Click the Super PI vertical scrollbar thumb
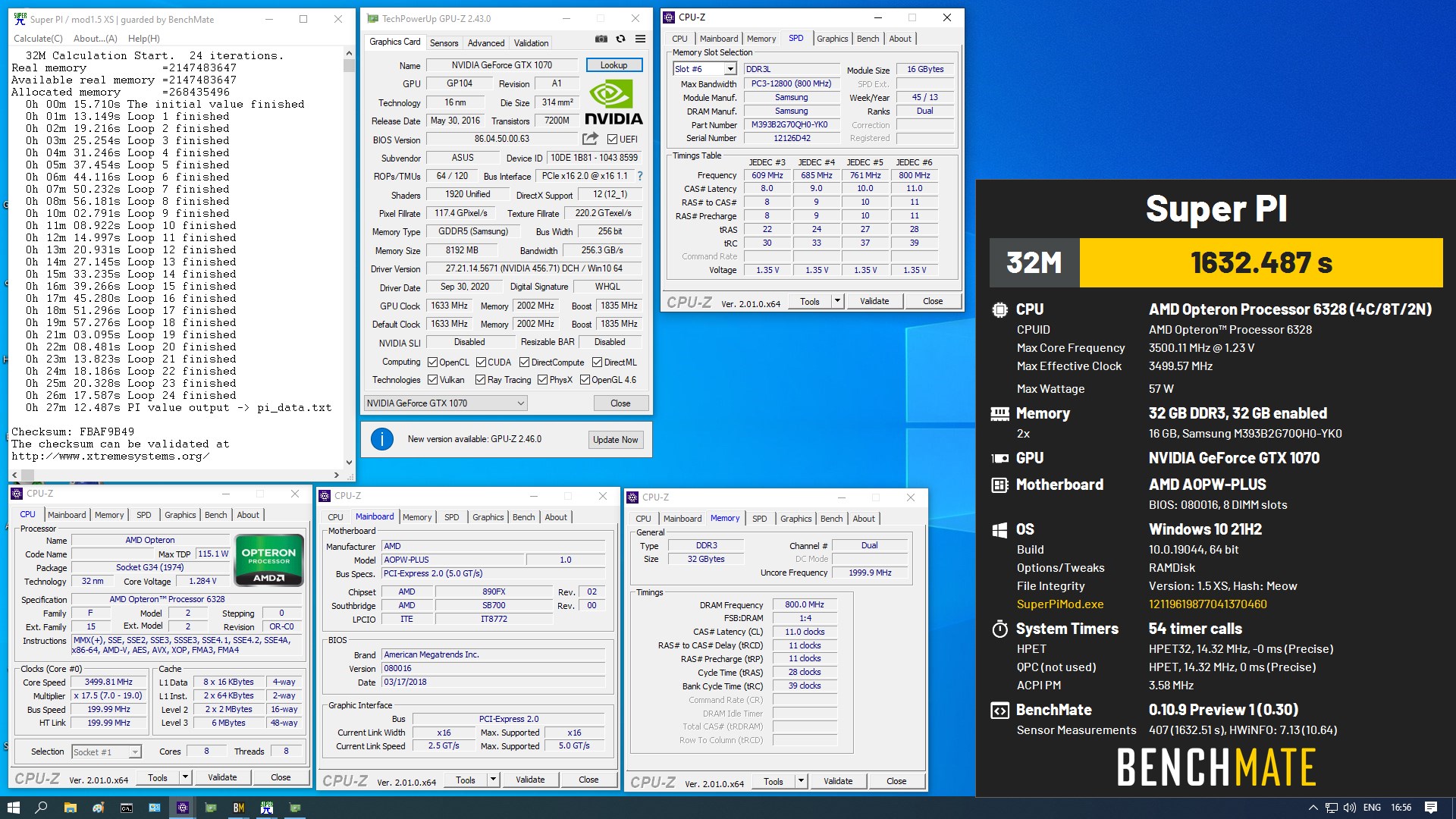The image size is (1456, 819). [x=349, y=66]
